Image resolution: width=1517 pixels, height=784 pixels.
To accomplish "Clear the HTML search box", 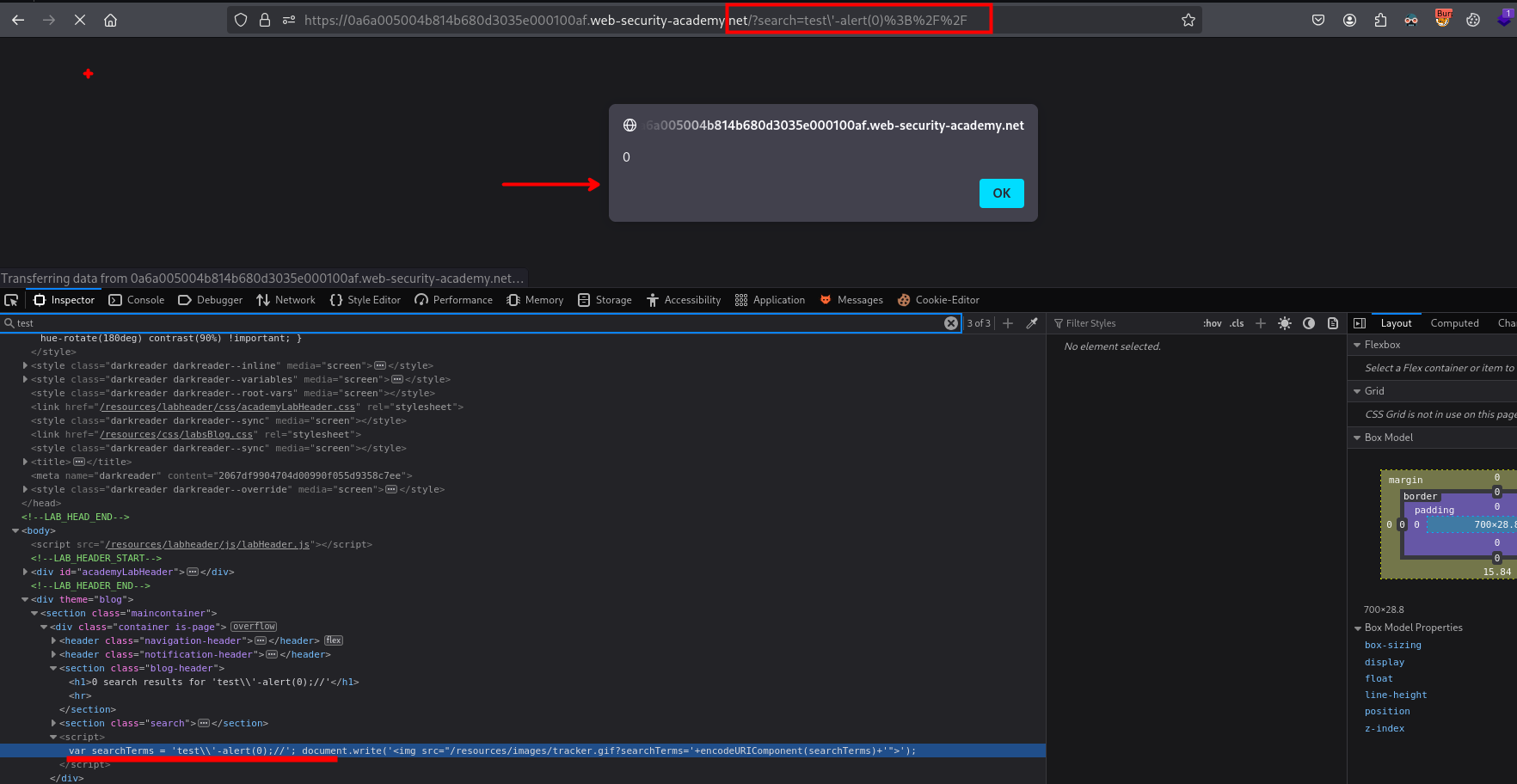I will pyautogui.click(x=950, y=323).
